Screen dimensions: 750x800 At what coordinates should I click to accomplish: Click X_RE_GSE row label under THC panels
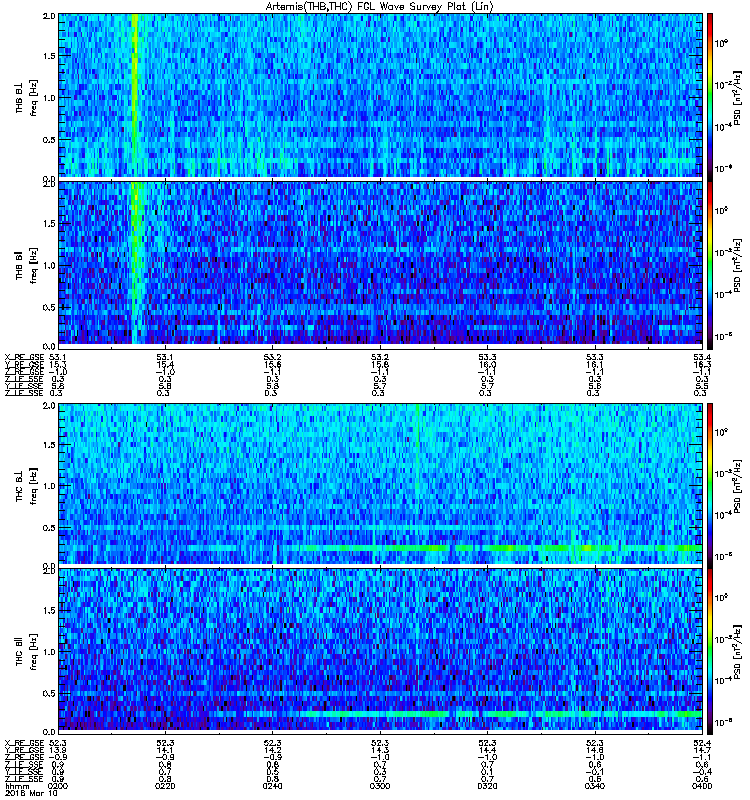coord(24,743)
